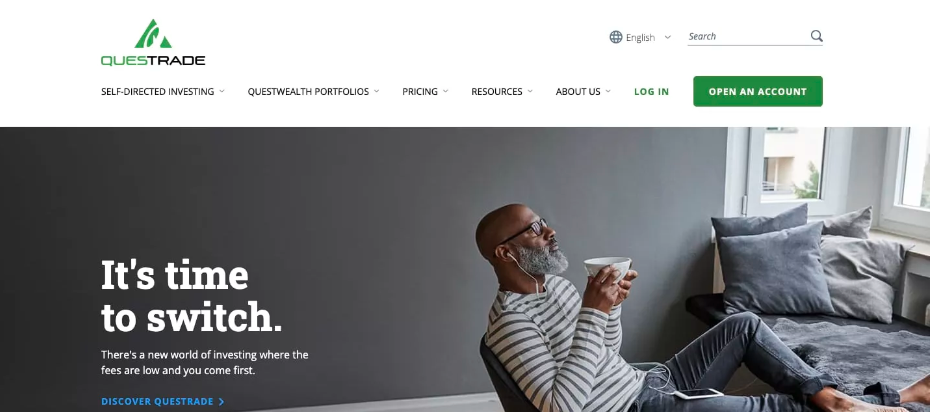The width and height of the screenshot is (931, 412).
Task: Follow the Discover Questrade link
Action: tap(157, 402)
